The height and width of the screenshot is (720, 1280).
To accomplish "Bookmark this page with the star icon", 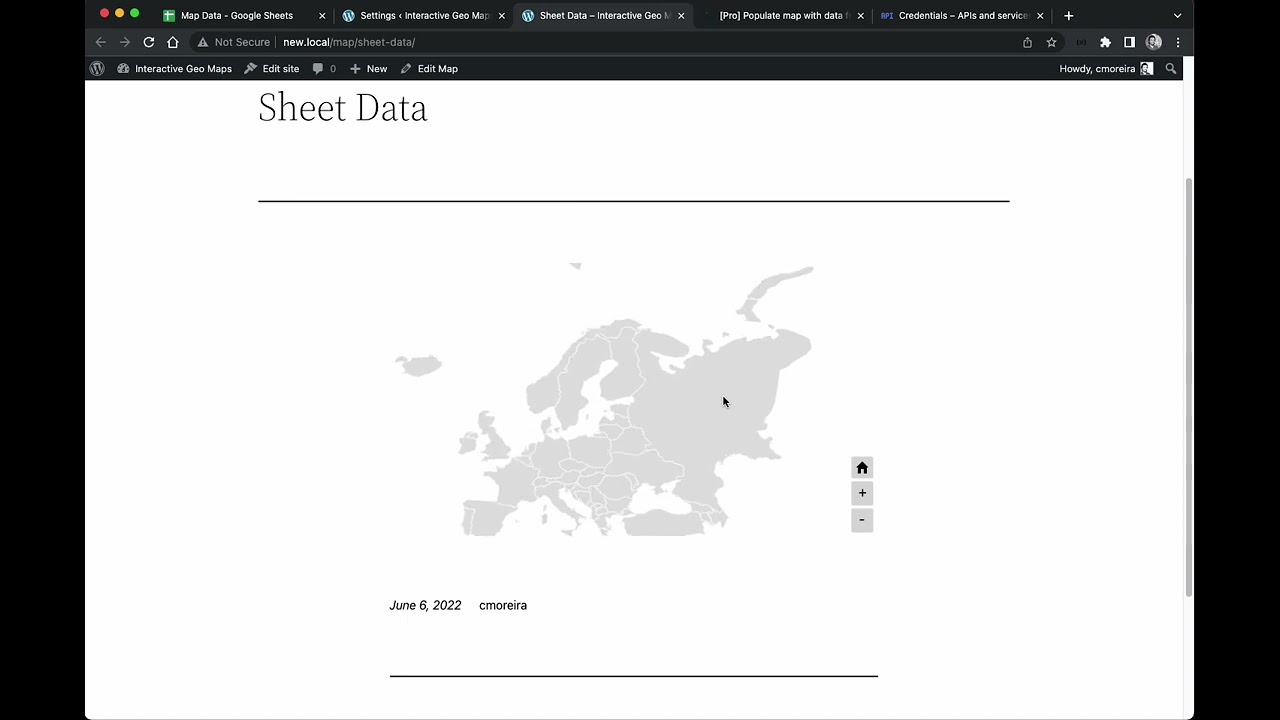I will click(x=1051, y=42).
